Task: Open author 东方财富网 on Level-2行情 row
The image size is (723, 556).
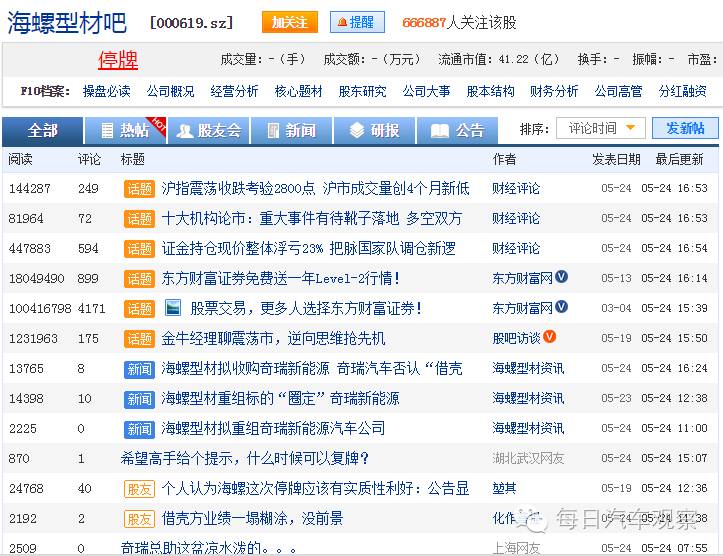Action: point(522,278)
